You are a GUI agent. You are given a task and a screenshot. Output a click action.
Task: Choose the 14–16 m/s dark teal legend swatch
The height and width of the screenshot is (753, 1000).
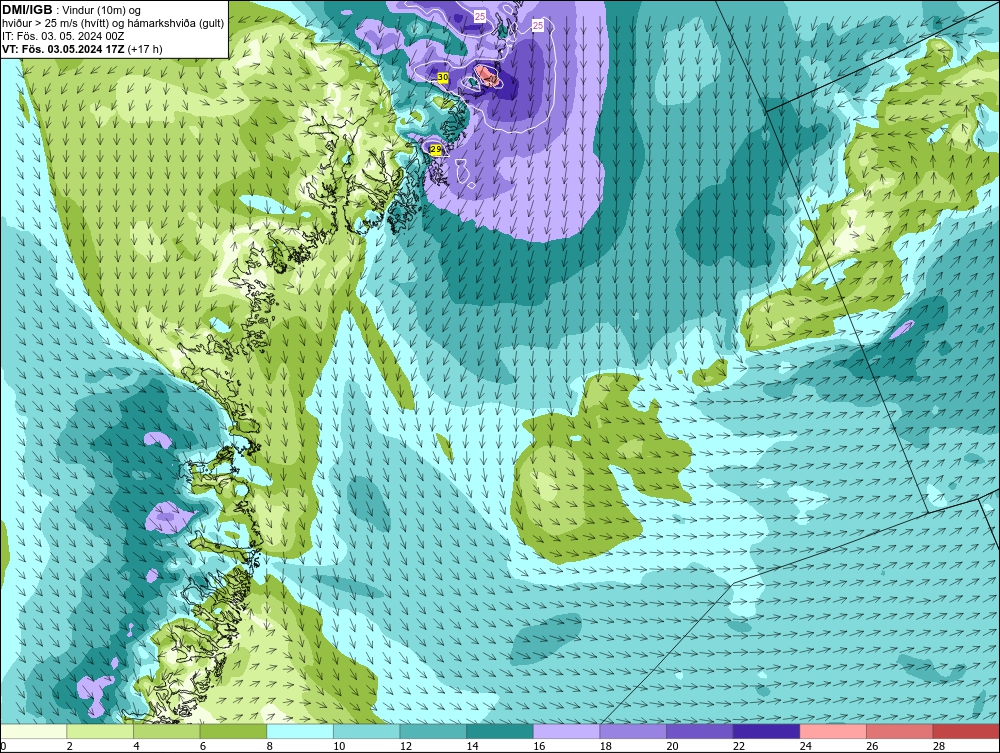coord(500,731)
